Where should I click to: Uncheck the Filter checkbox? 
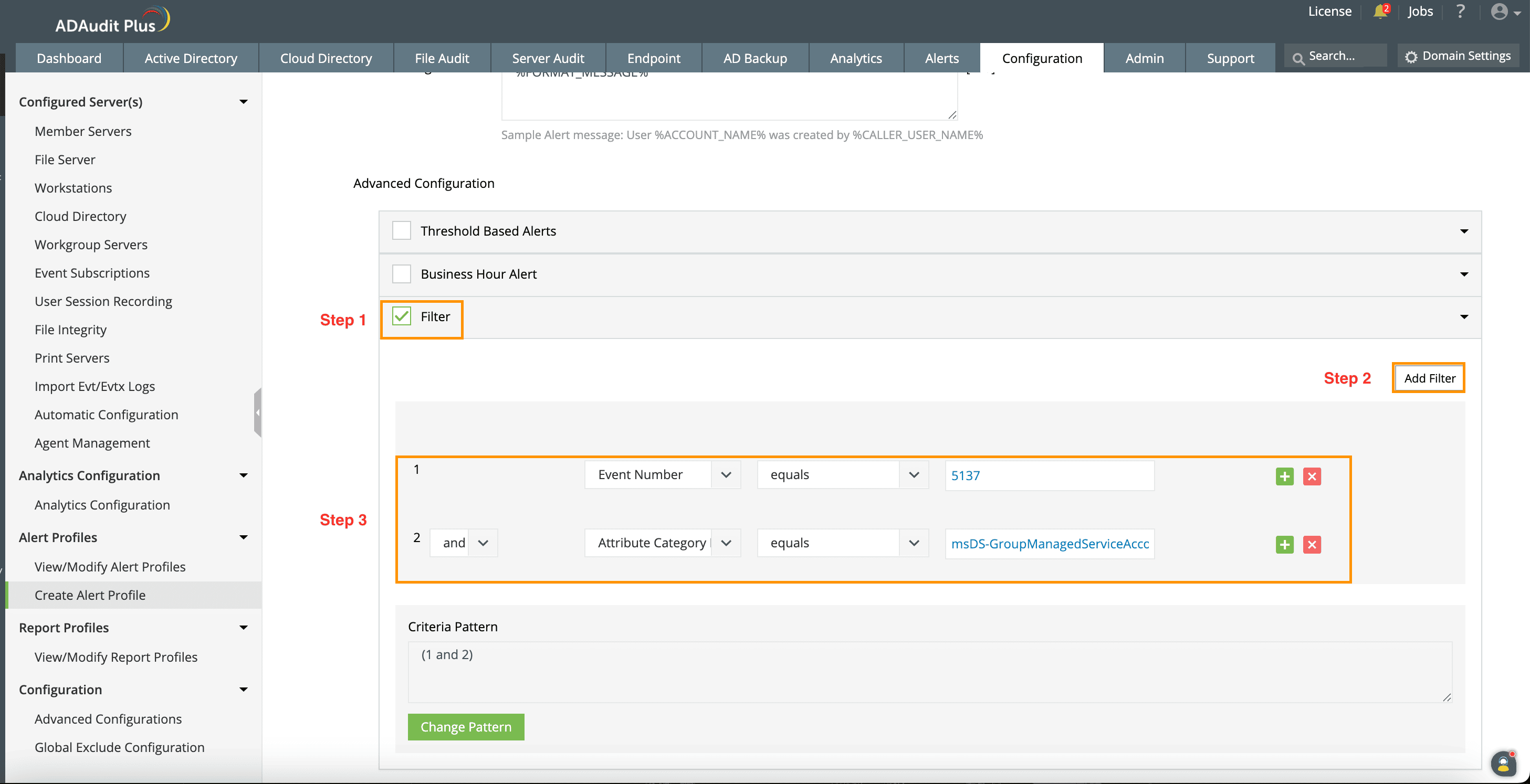pyautogui.click(x=402, y=316)
